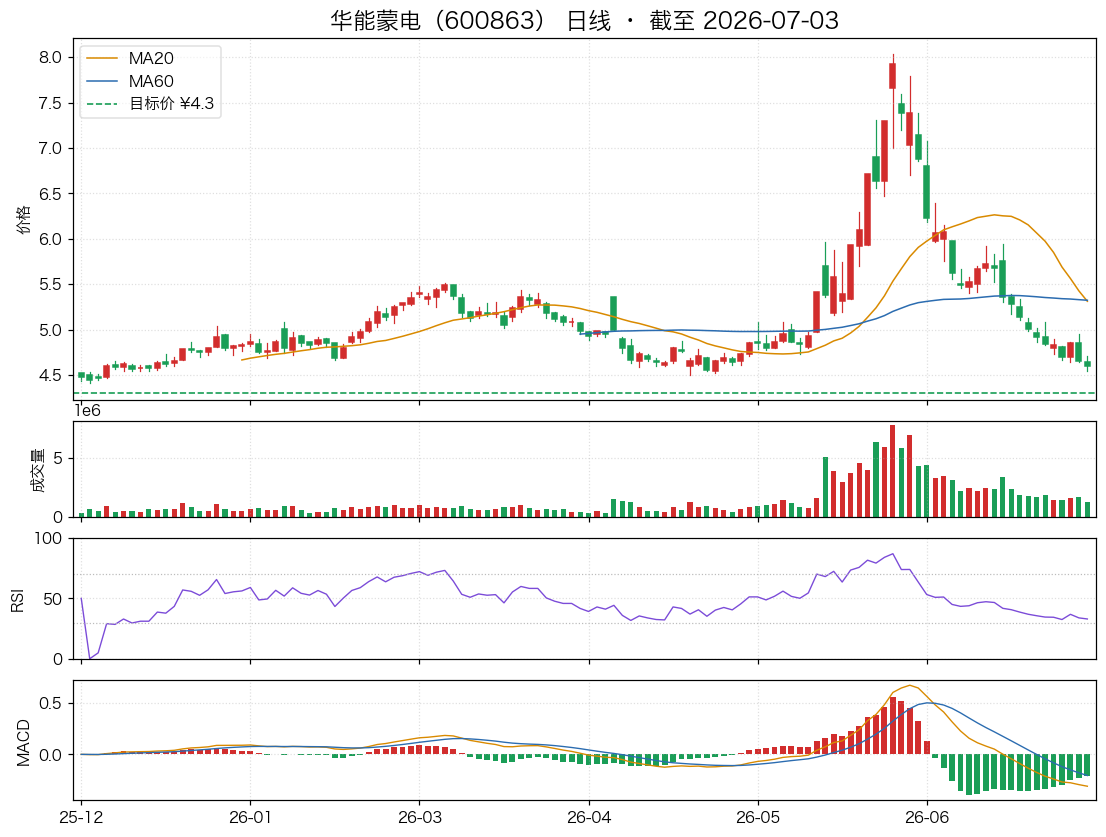Click the 8.0 price axis tick

(x=51, y=58)
